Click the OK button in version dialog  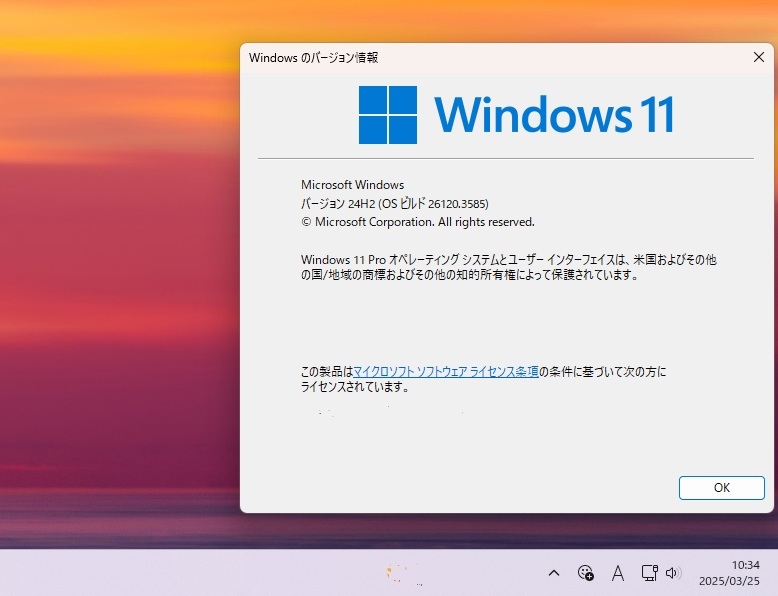721,488
